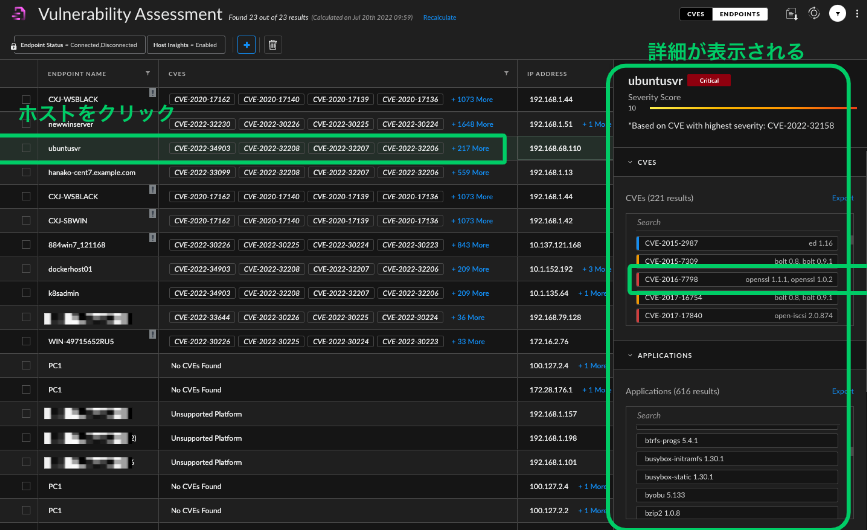The height and width of the screenshot is (530, 867).
Task: Tick the checkbox for ubuntusvr row
Action: 27,148
